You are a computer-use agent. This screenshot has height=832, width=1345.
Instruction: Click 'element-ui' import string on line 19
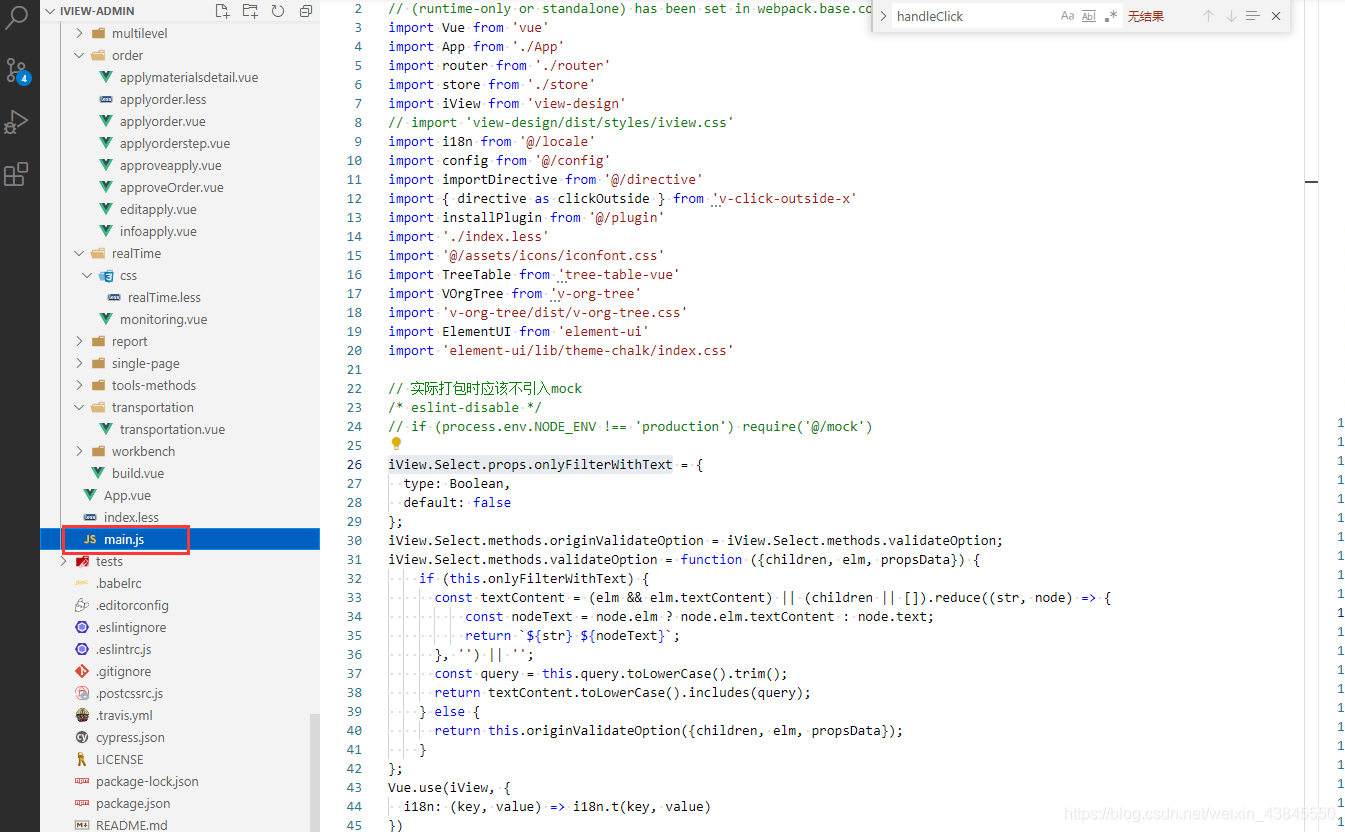(x=603, y=331)
